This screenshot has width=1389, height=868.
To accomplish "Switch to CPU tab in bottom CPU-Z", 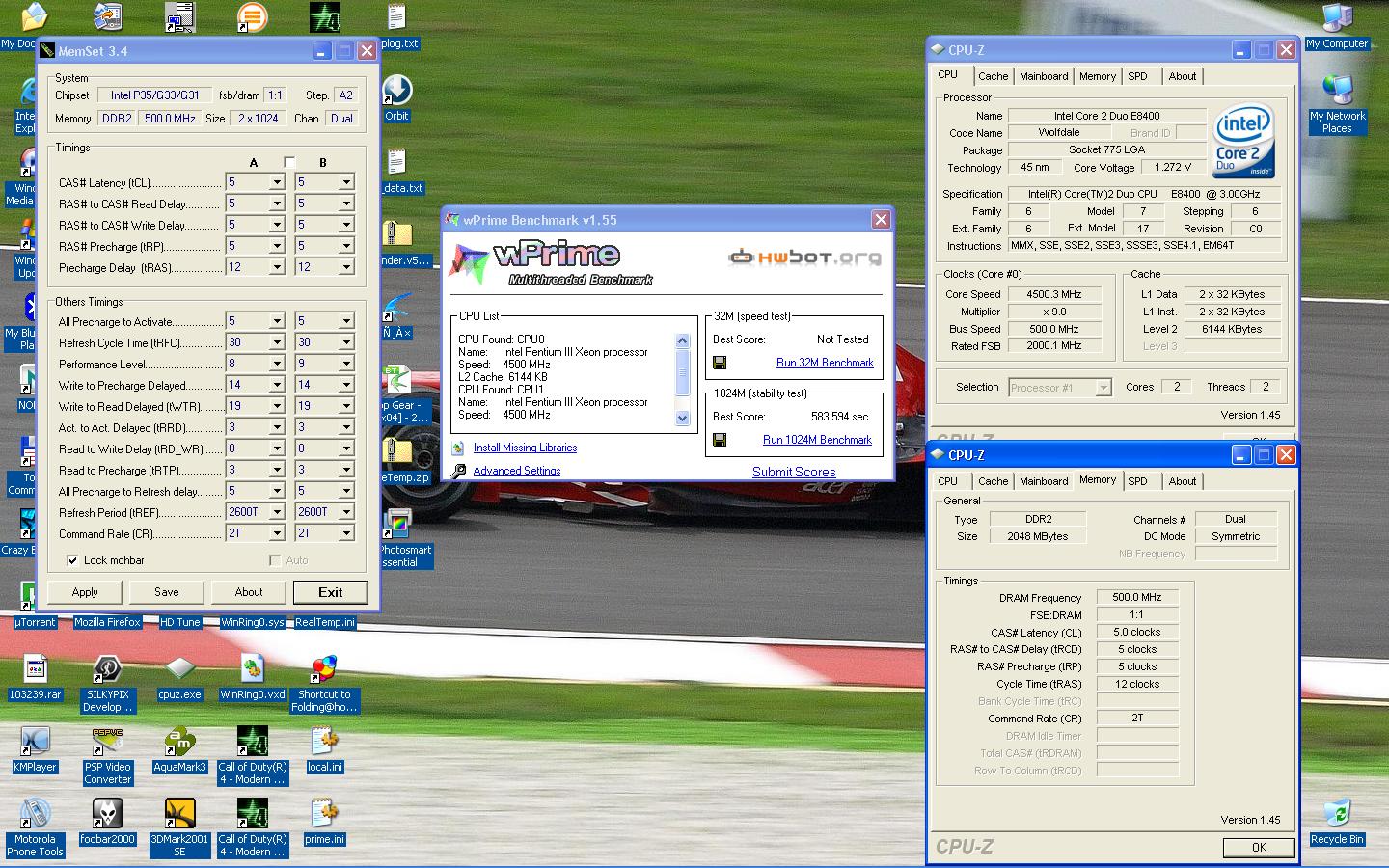I will 948,481.
